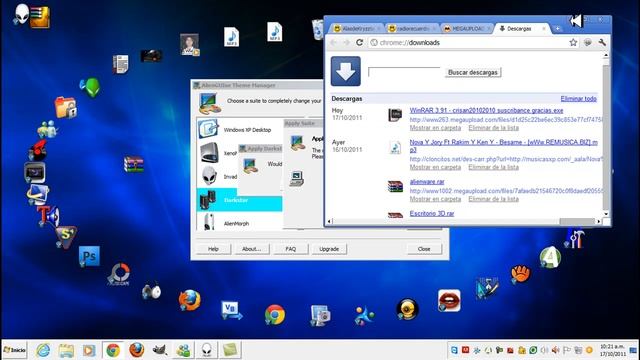Click the bookmark star in Chrome's address bar
Screen dimensions: 640x360
point(573,42)
